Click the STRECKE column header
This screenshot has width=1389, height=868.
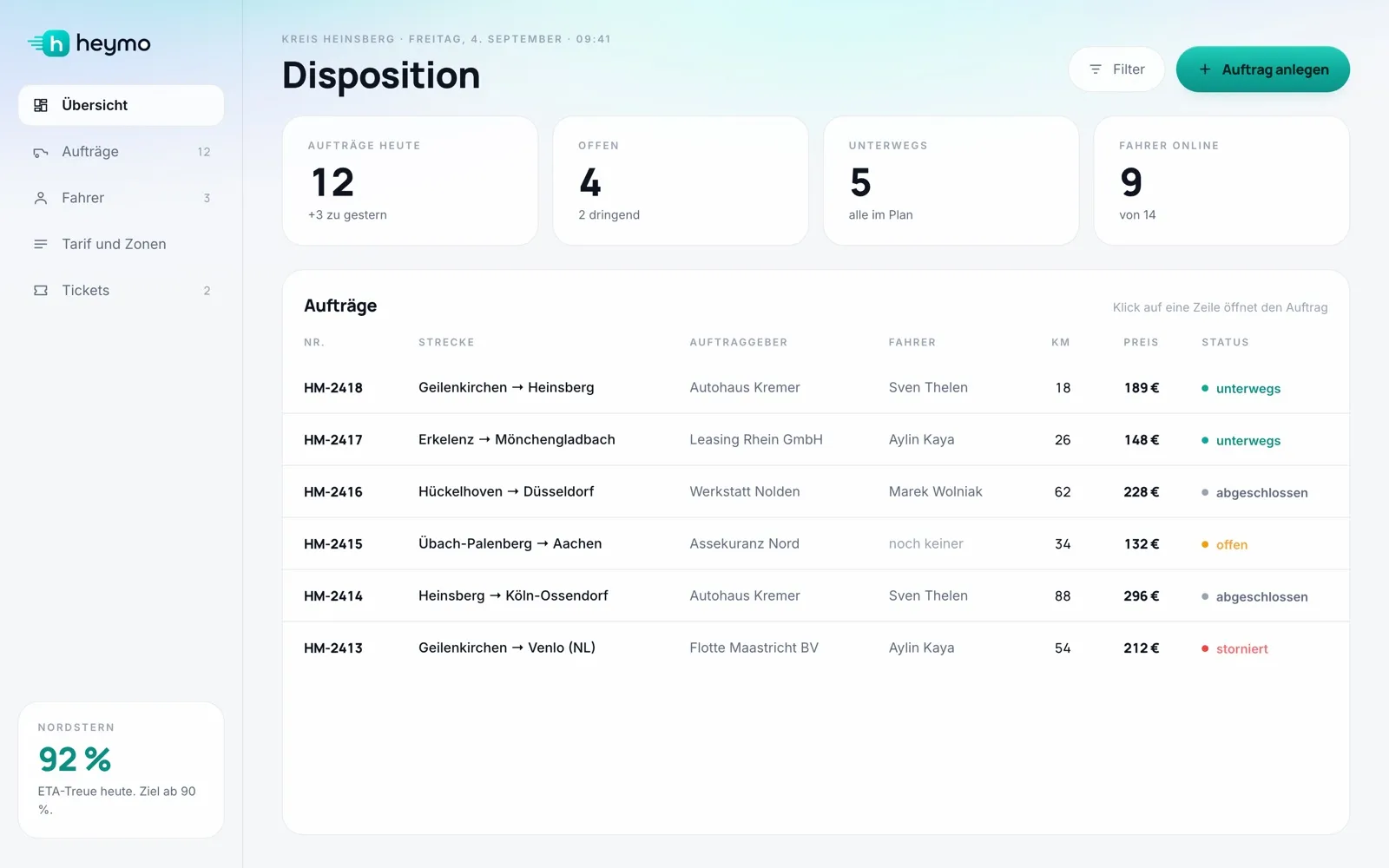point(446,342)
